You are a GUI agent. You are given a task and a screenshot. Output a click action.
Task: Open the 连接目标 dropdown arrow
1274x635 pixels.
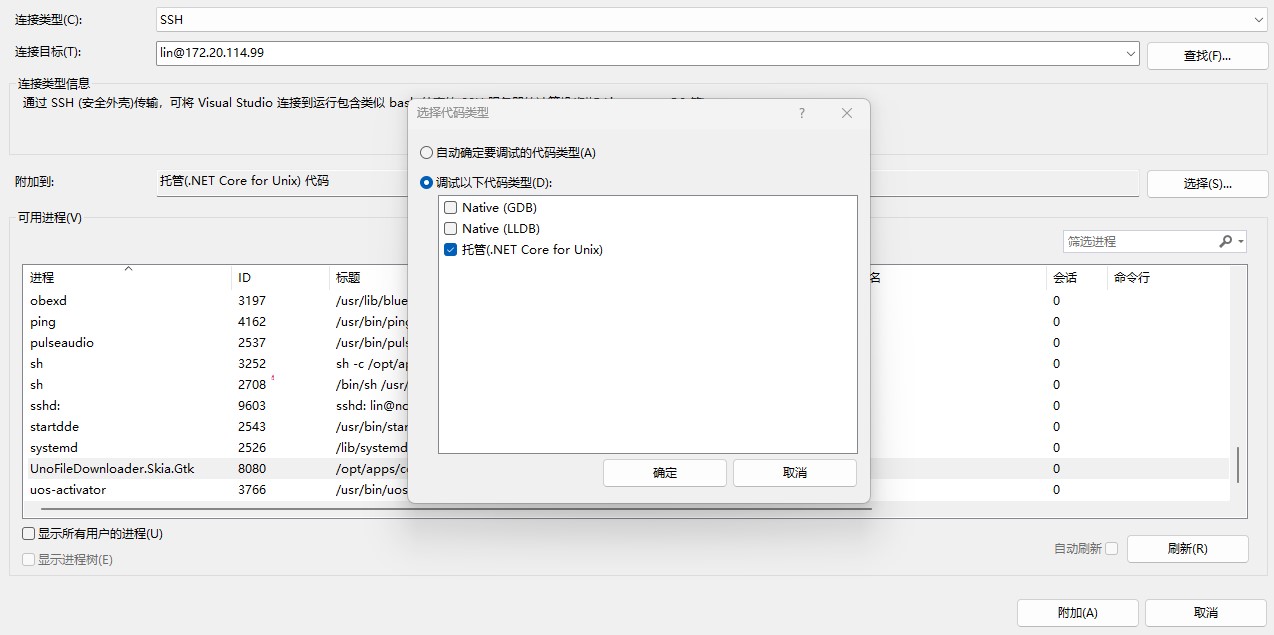pos(1131,54)
